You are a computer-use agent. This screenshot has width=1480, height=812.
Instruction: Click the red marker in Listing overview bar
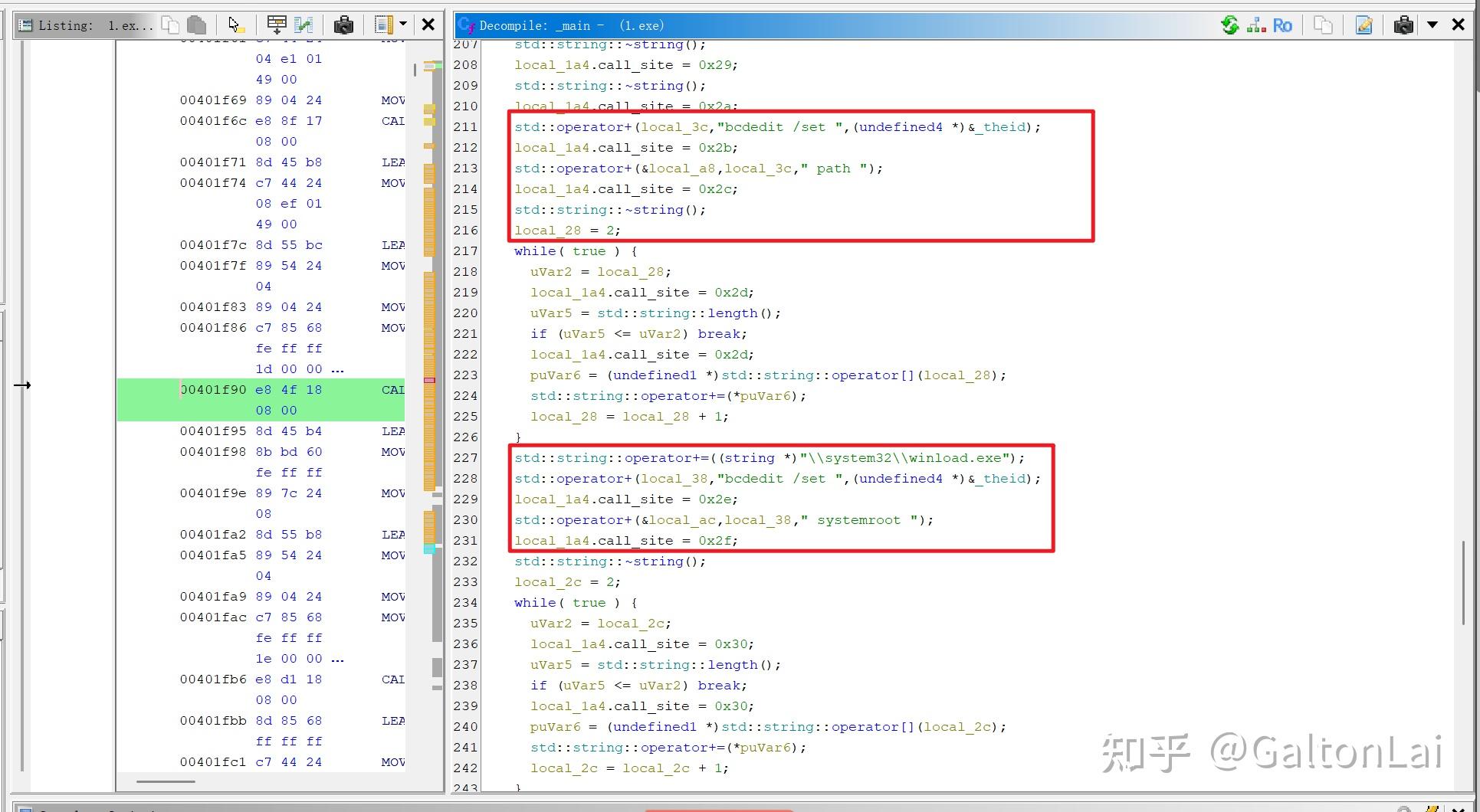coord(429,380)
